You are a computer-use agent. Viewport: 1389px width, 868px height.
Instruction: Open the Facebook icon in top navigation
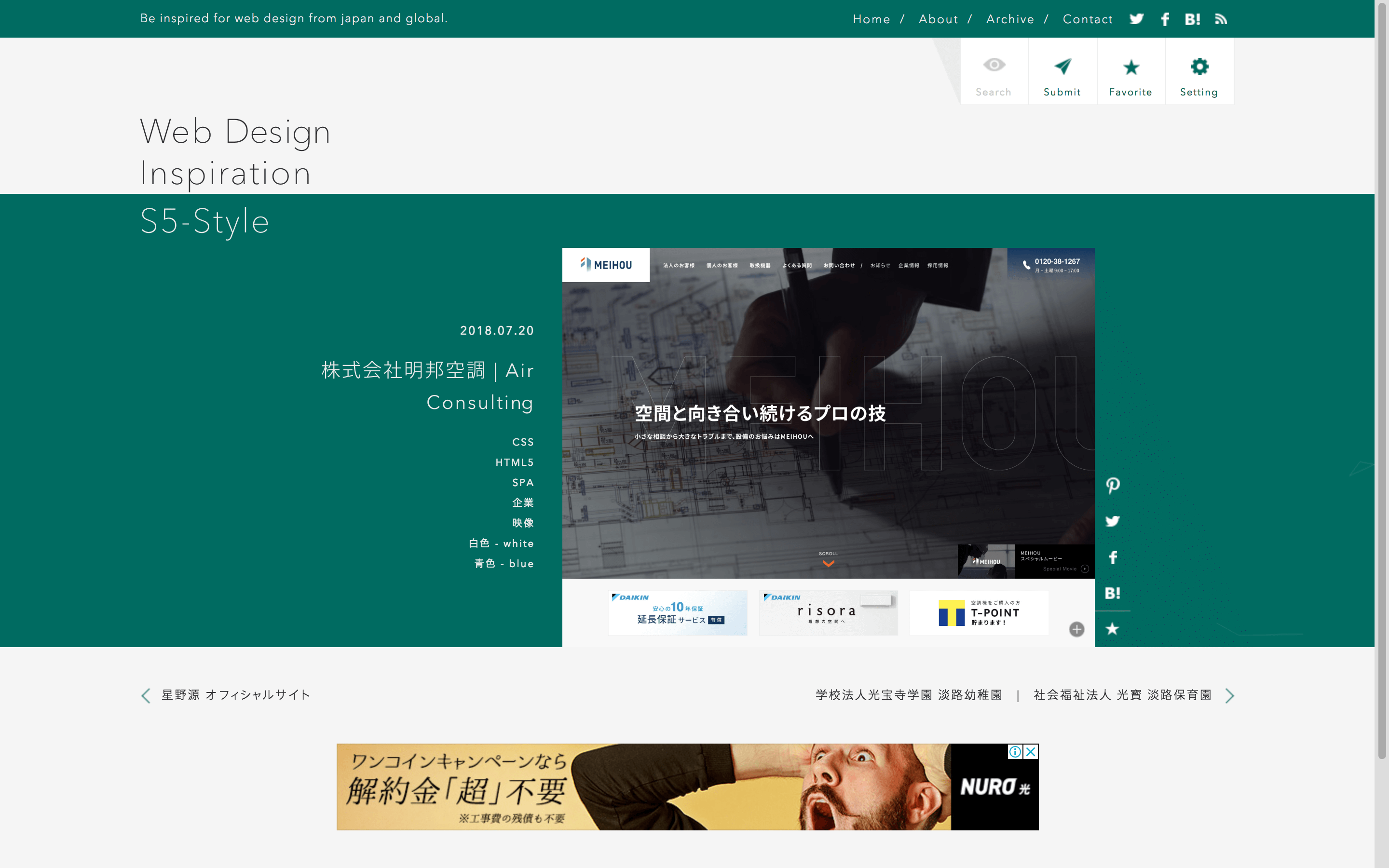[1165, 19]
